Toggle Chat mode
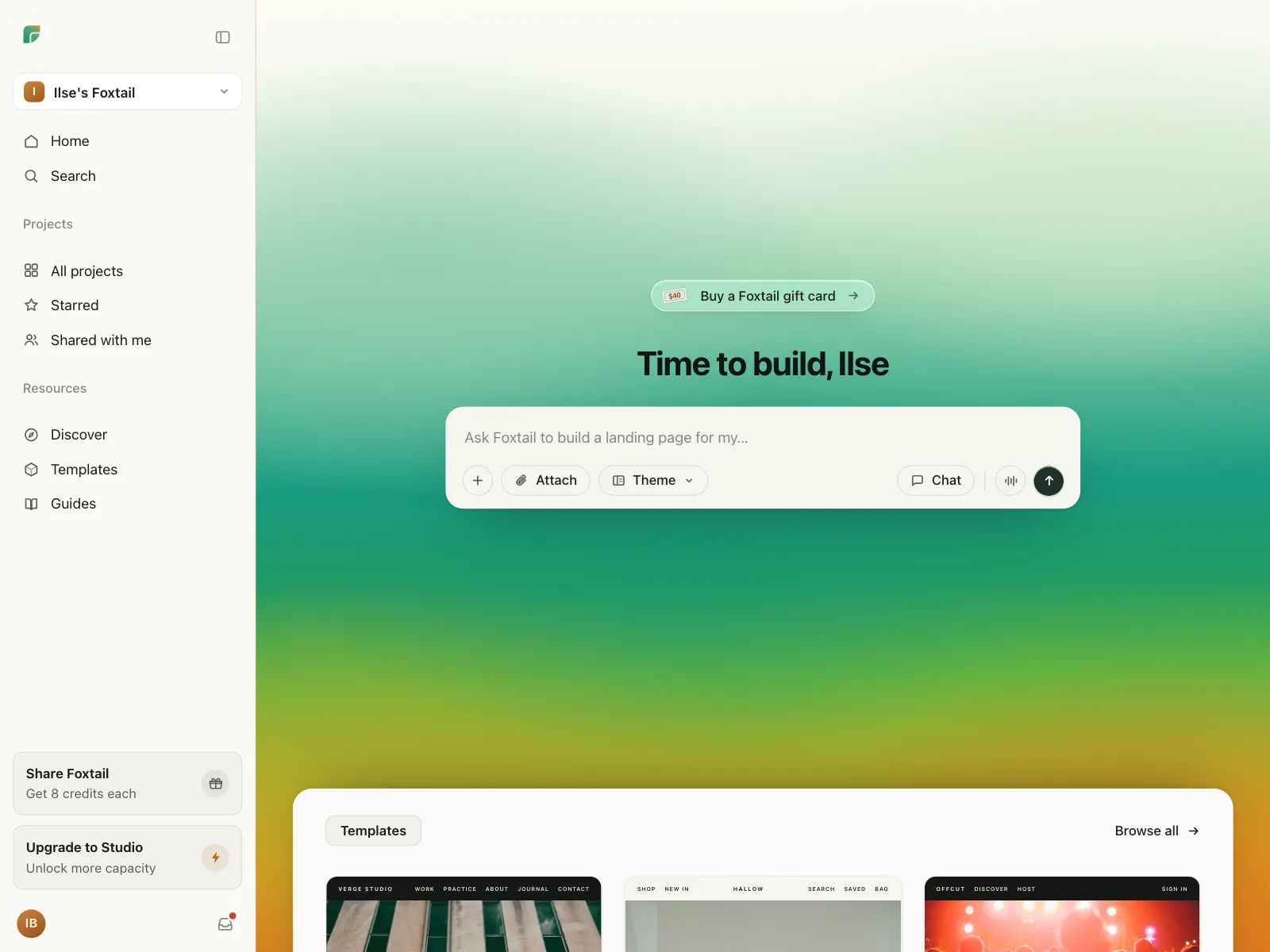Screen dimensions: 1270x952 coord(936,481)
